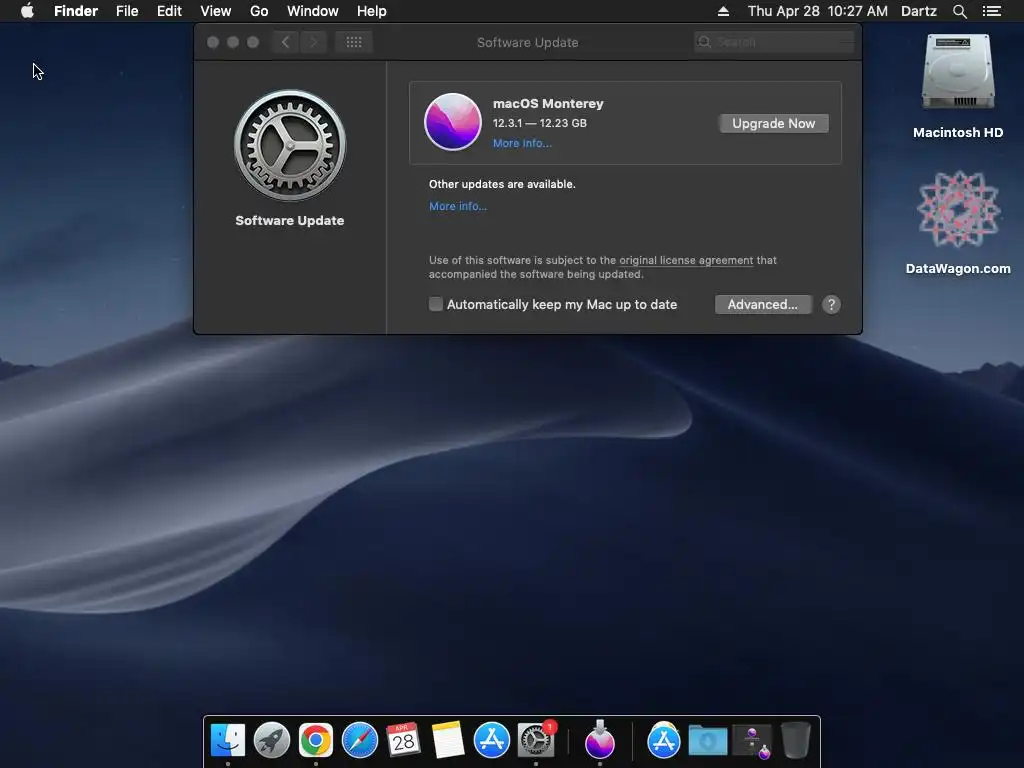The image size is (1024, 768).
Task: Open the Finder menu
Action: (76, 11)
